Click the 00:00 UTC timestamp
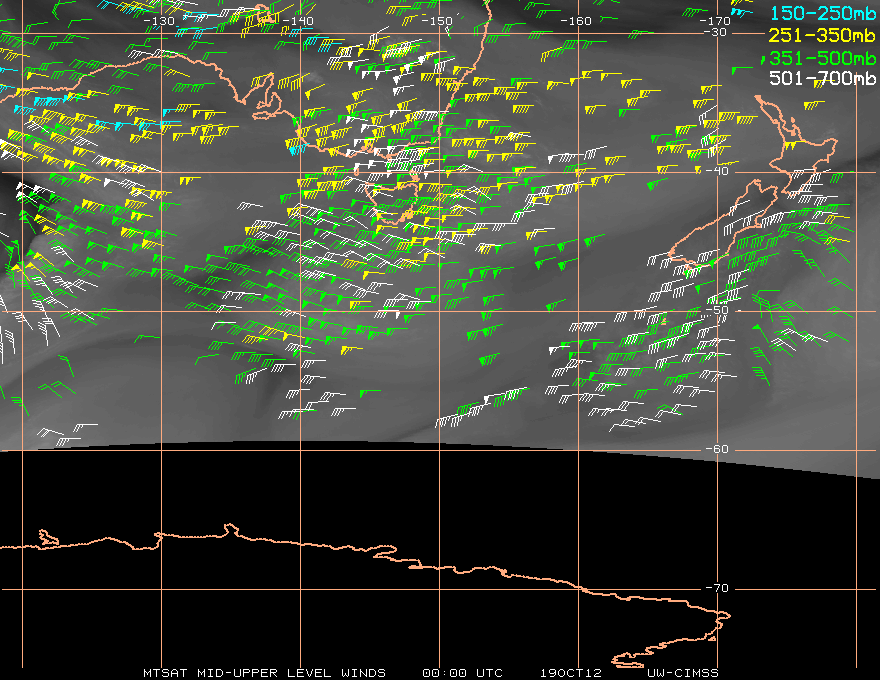This screenshot has width=880, height=680. [x=462, y=673]
